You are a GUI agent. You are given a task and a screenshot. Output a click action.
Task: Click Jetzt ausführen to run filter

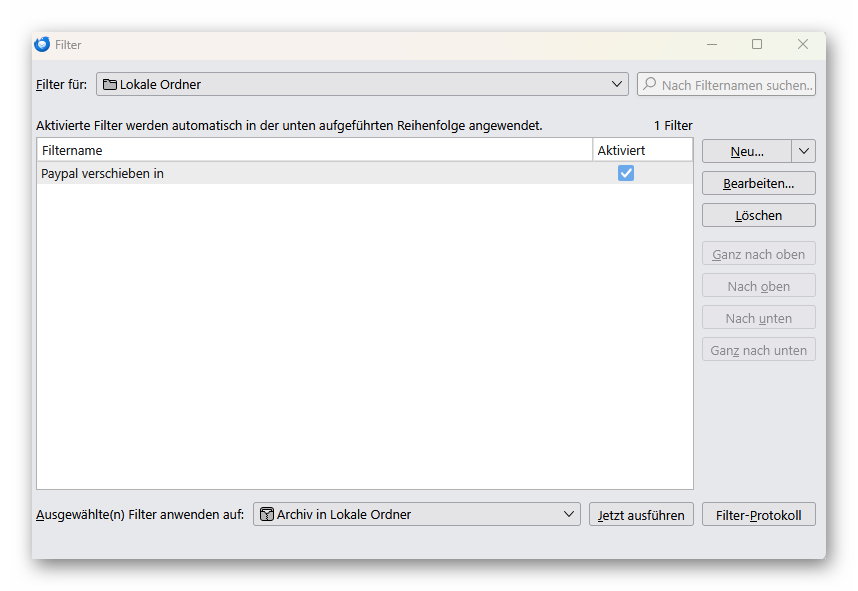tap(641, 514)
